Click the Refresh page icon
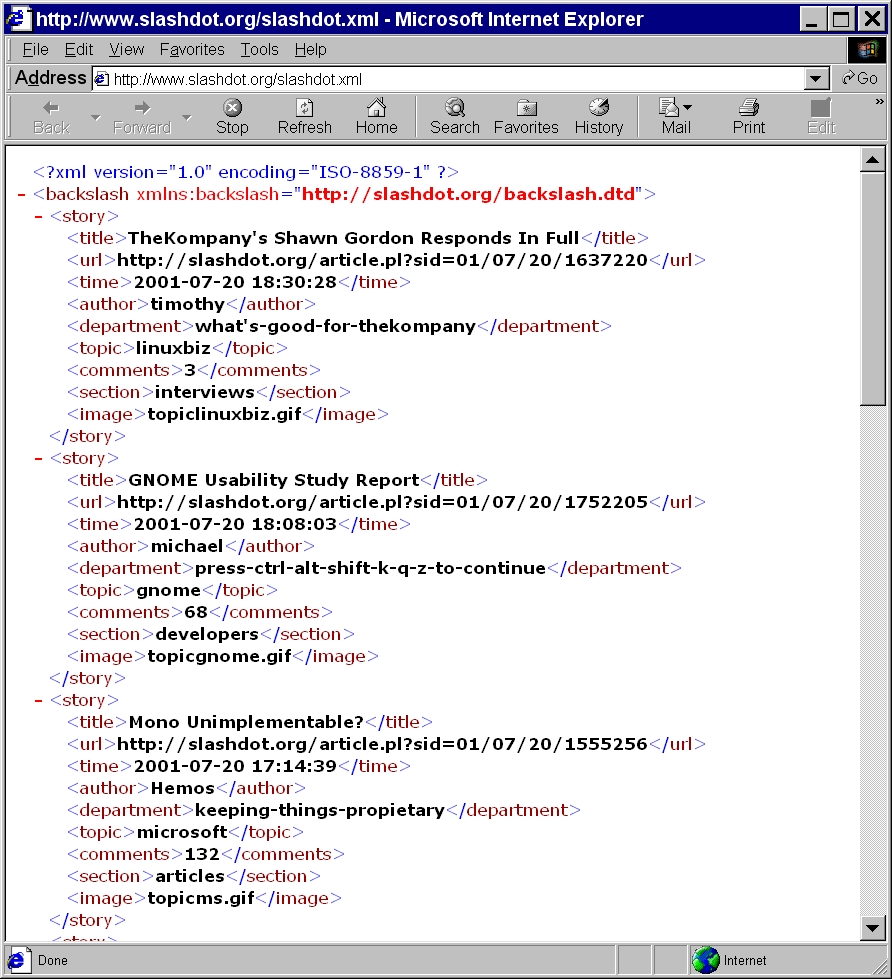The width and height of the screenshot is (892, 979). [304, 108]
